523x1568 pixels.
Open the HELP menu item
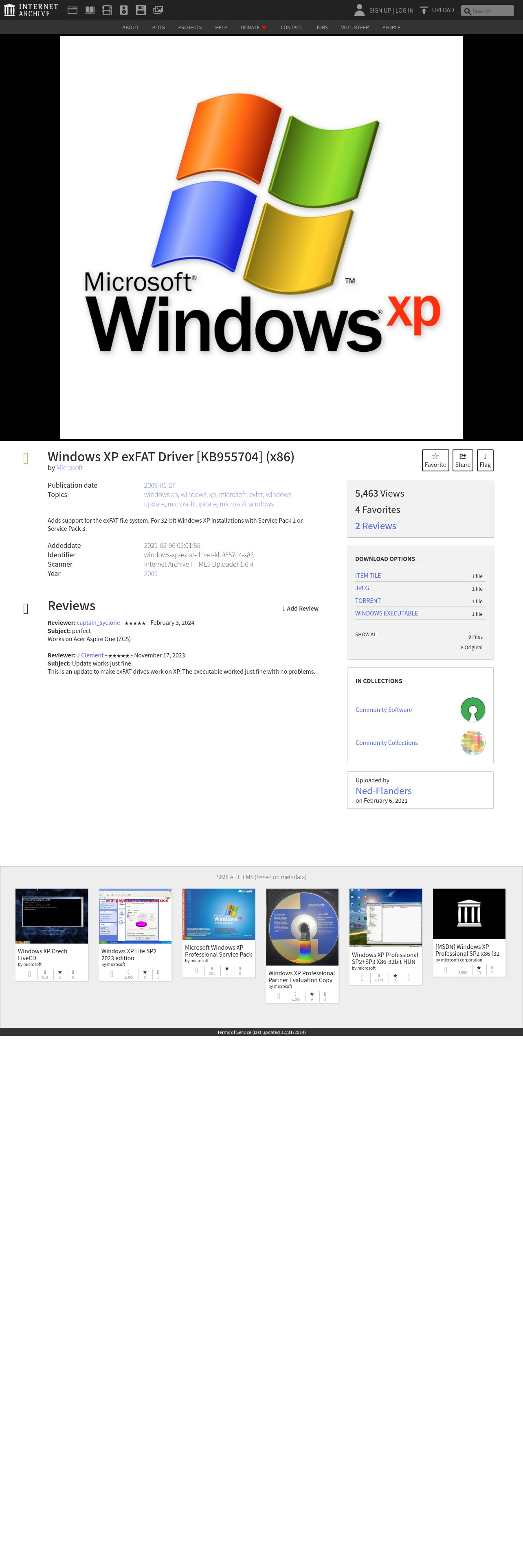(221, 27)
